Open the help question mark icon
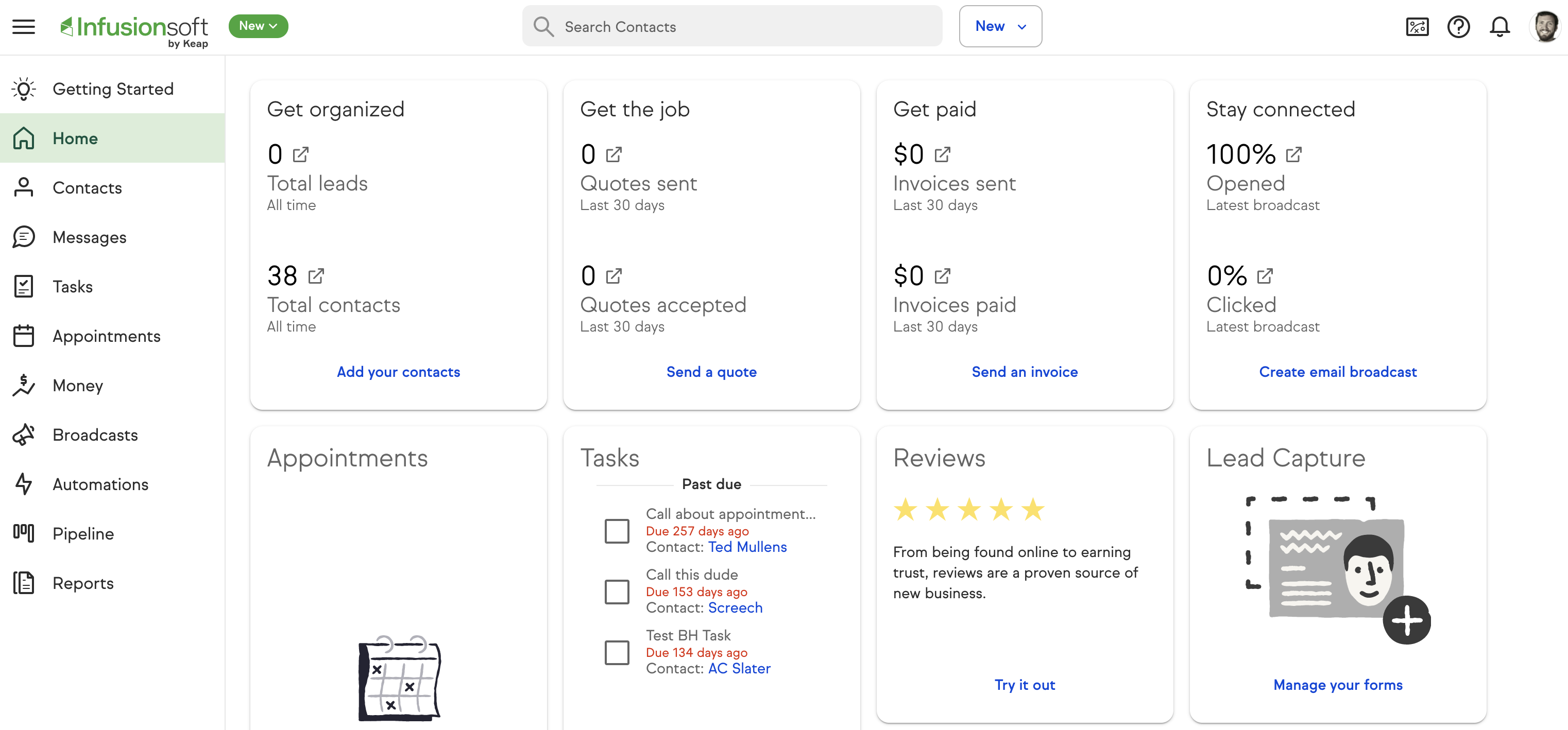 click(x=1458, y=27)
